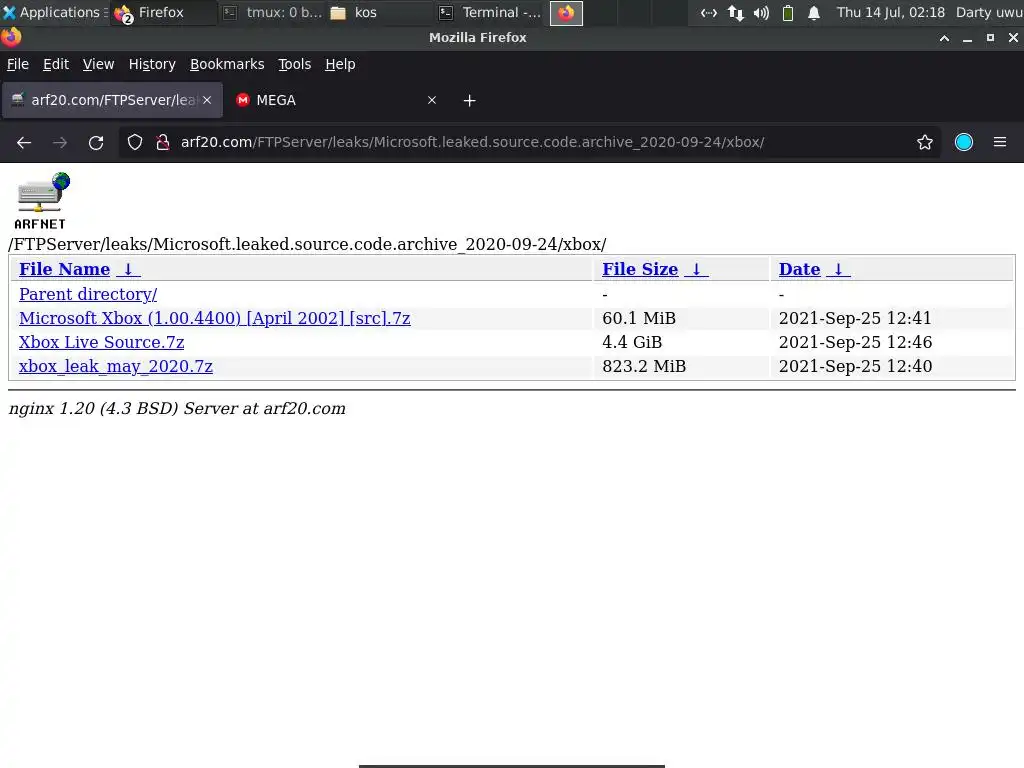Download Xbox Live Source.7z
The height and width of the screenshot is (768, 1024).
click(102, 342)
